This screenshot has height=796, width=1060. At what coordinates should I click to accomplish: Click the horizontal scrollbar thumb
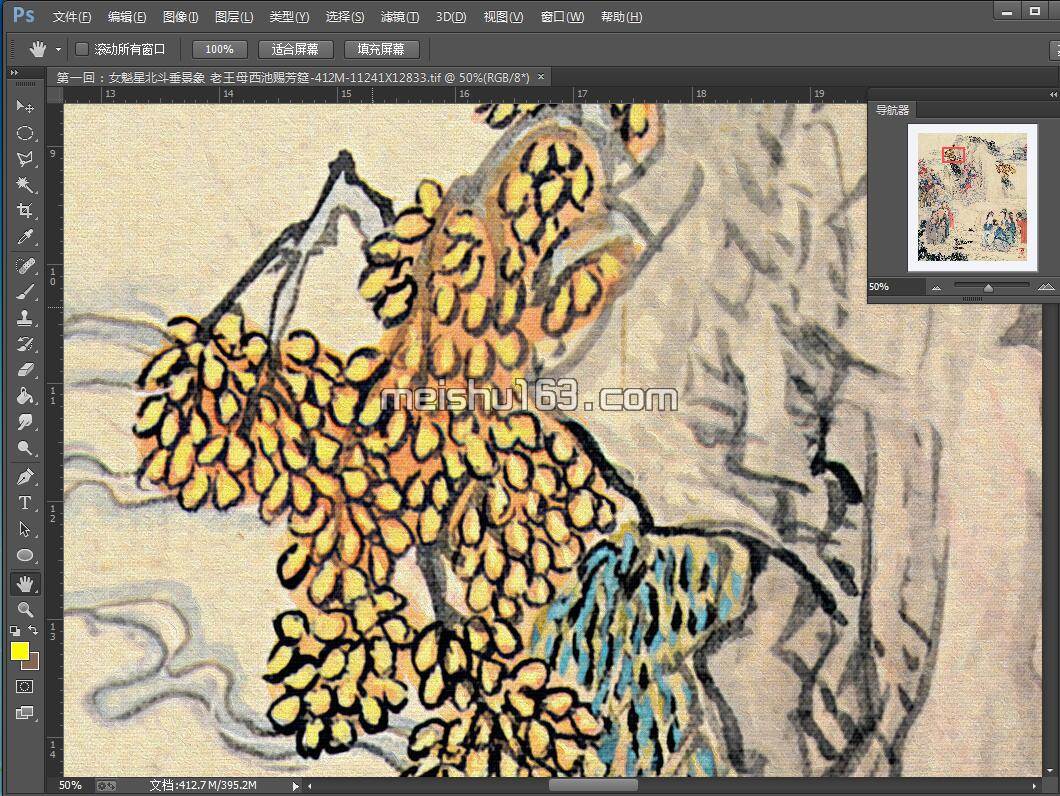pyautogui.click(x=593, y=786)
